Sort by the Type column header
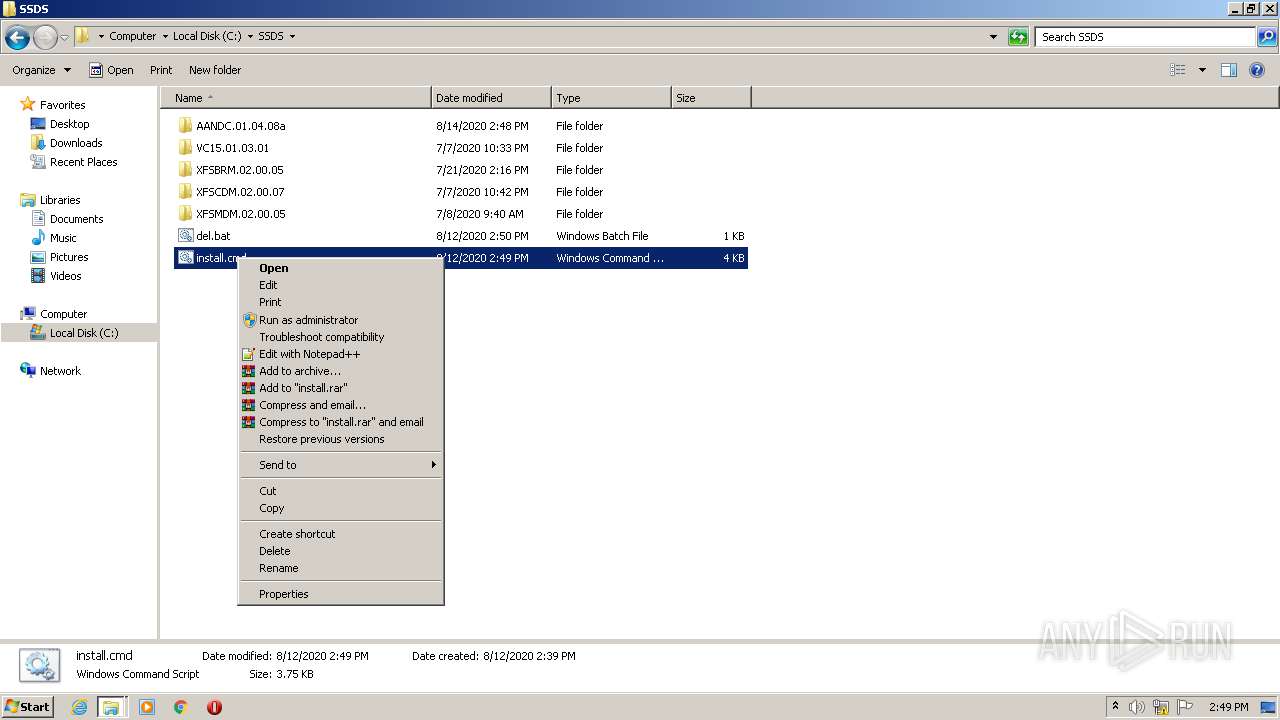This screenshot has width=1280, height=720. 611,98
